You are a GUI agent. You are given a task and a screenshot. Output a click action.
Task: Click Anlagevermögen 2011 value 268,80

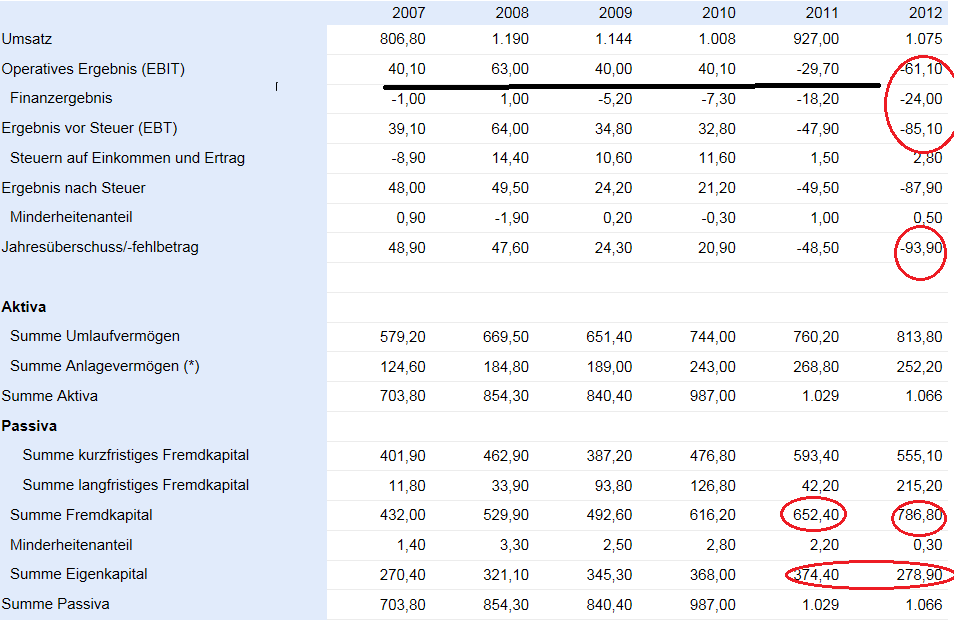pos(816,367)
